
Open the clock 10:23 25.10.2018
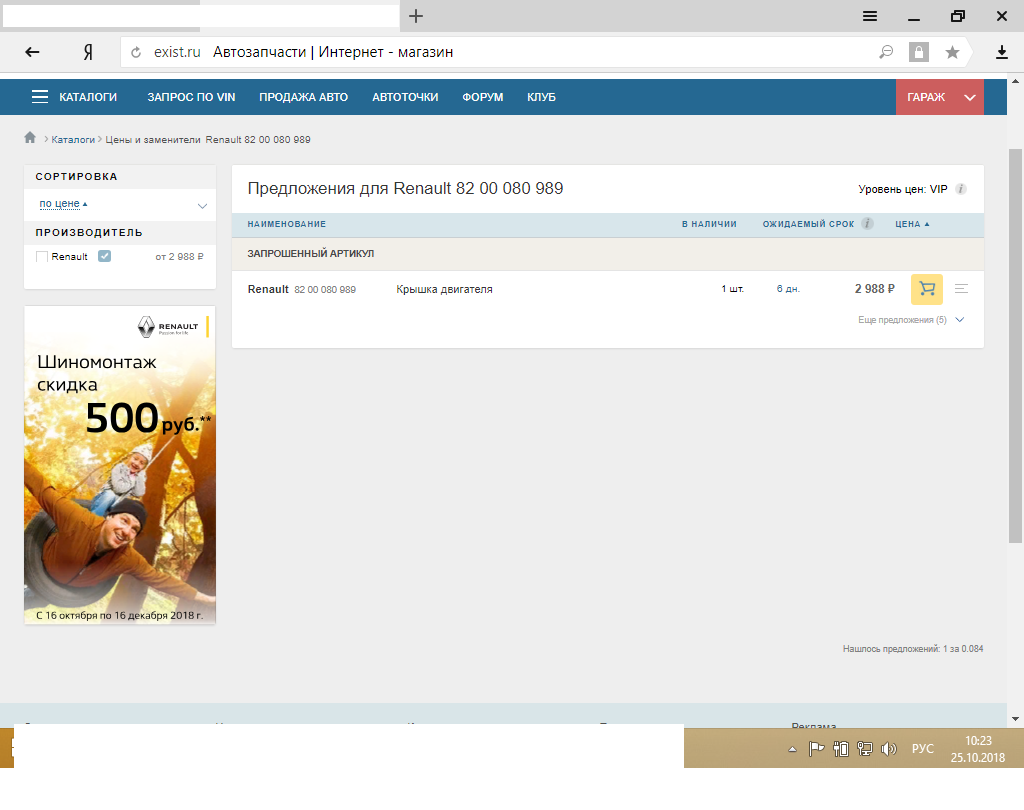click(978, 749)
